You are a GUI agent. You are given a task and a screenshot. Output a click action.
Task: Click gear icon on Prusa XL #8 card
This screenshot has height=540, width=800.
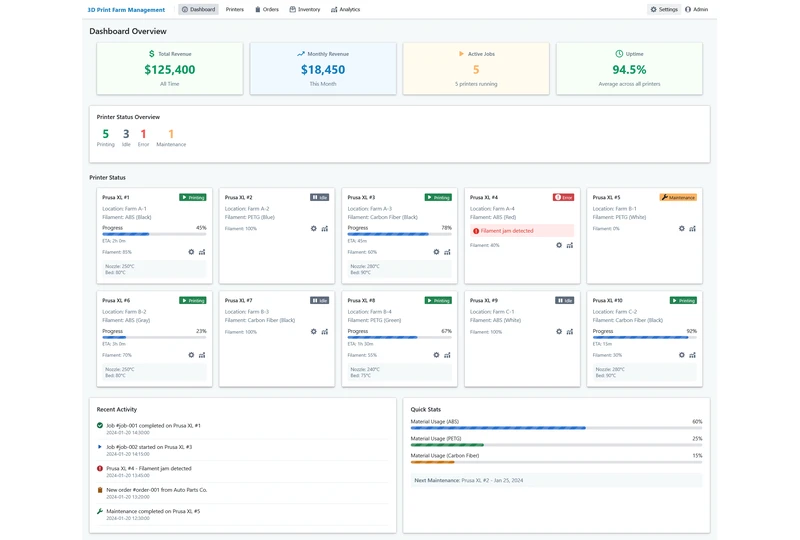[x=436, y=355]
